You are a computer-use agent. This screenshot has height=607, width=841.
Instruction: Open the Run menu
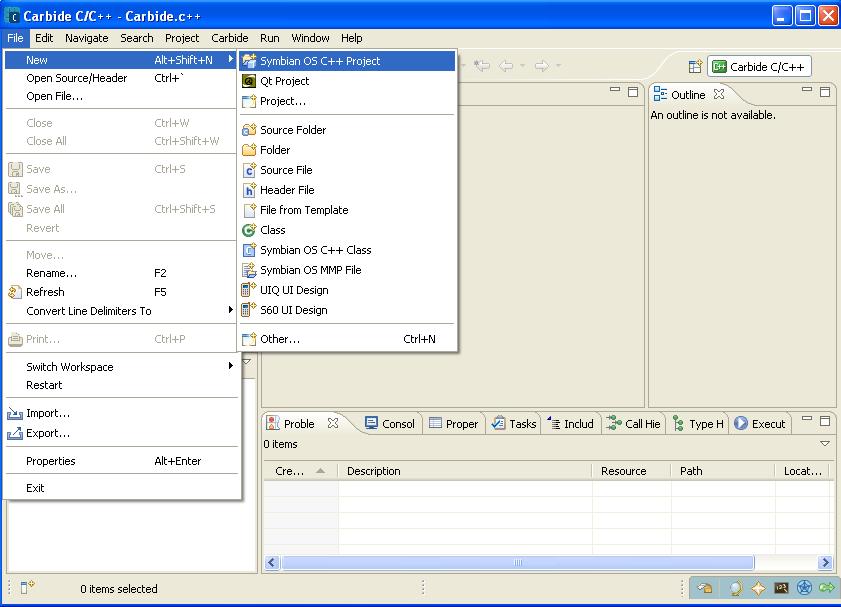point(270,38)
